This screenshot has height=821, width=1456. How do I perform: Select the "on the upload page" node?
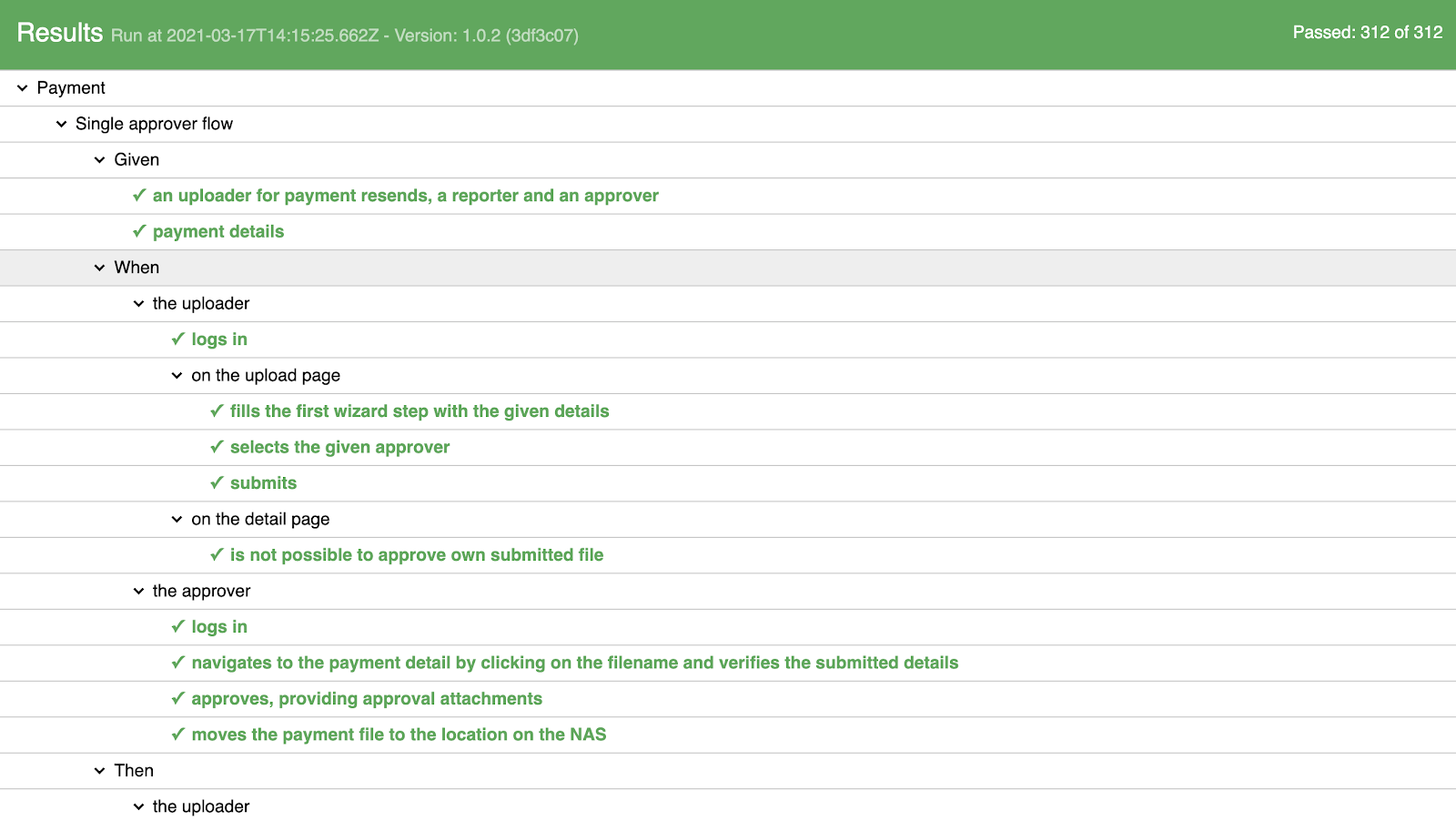tap(265, 375)
